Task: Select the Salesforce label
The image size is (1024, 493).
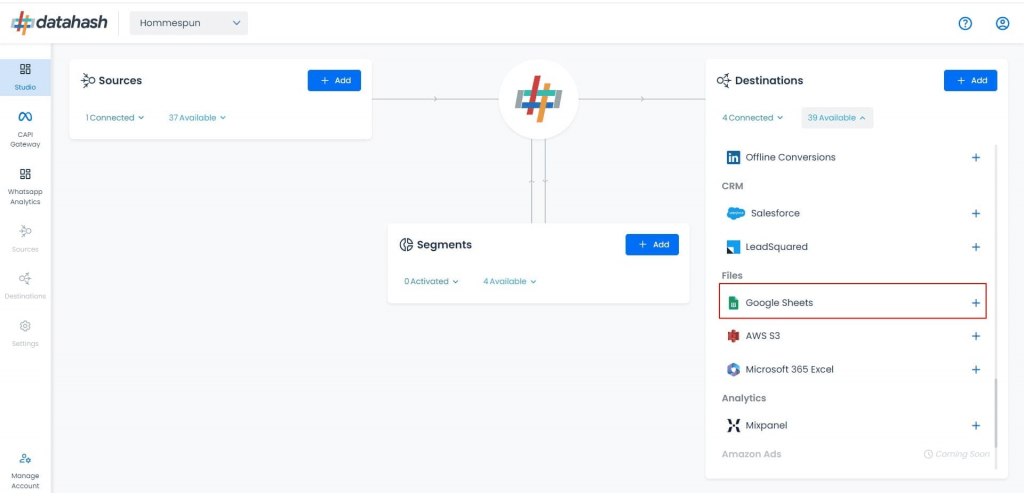Action: [x=775, y=214]
